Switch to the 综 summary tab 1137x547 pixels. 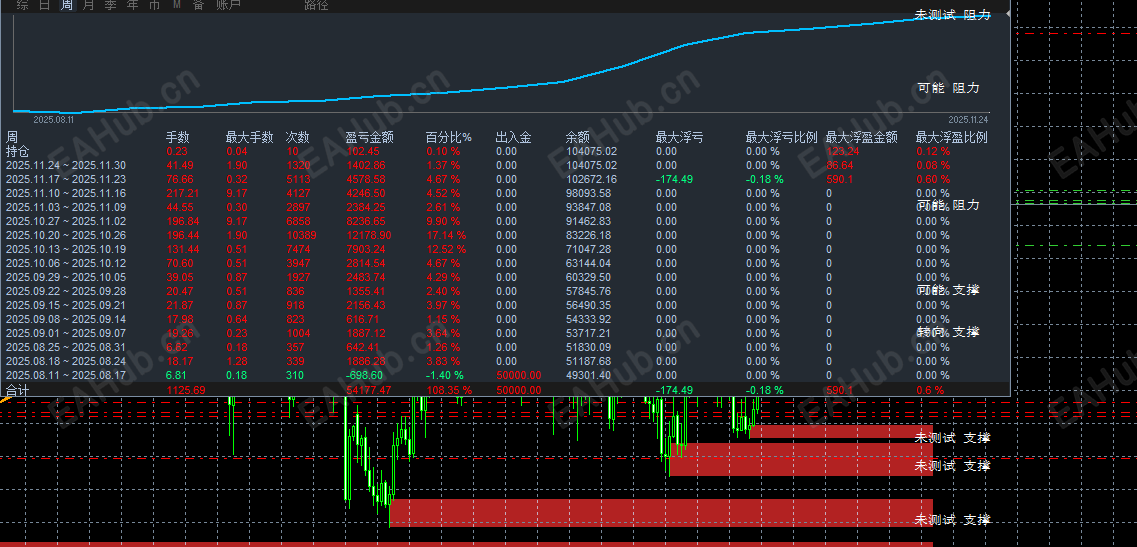[22, 5]
